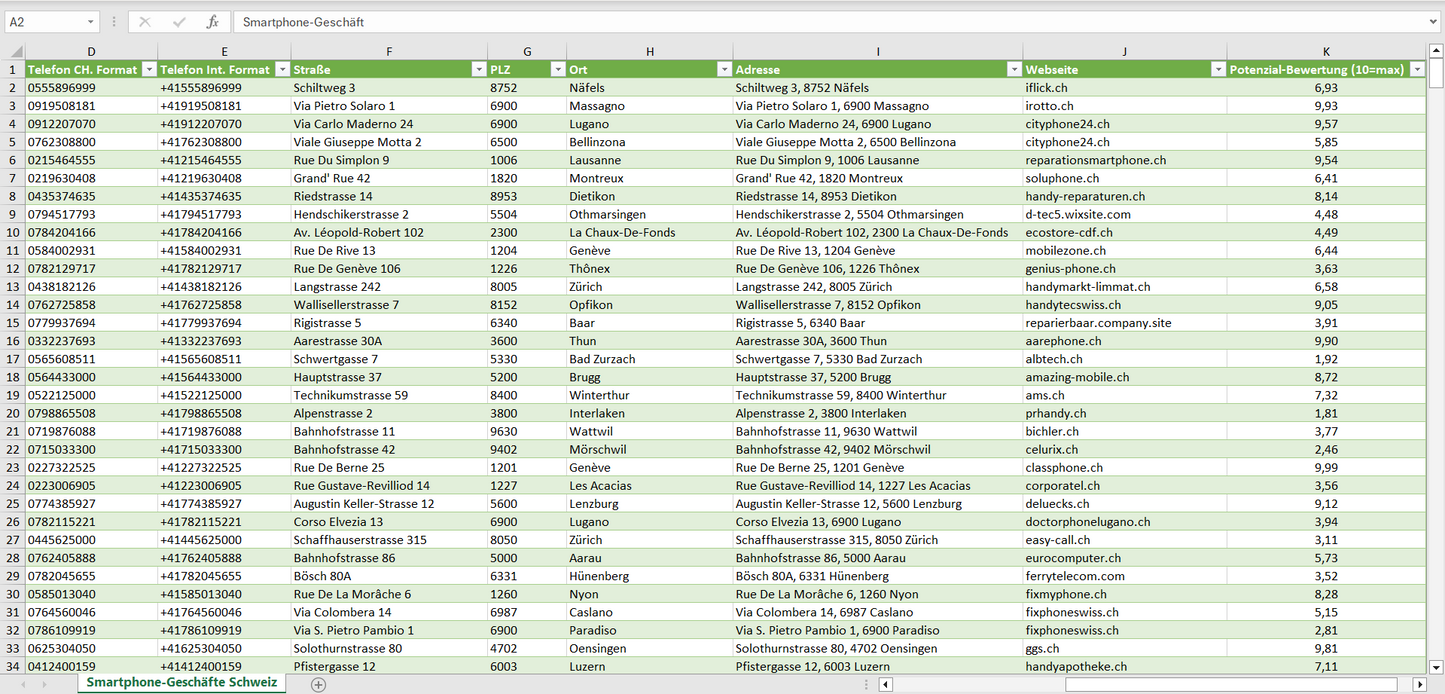Viewport: 1445px width, 694px height.
Task: Click the previous sheet navigation arrow
Action: [x=21, y=684]
